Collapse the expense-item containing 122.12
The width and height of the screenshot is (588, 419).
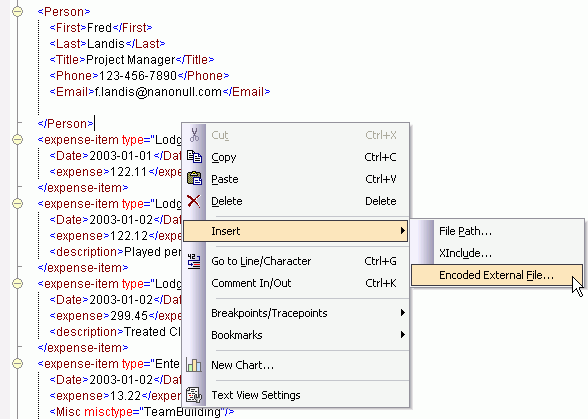pyautogui.click(x=17, y=204)
